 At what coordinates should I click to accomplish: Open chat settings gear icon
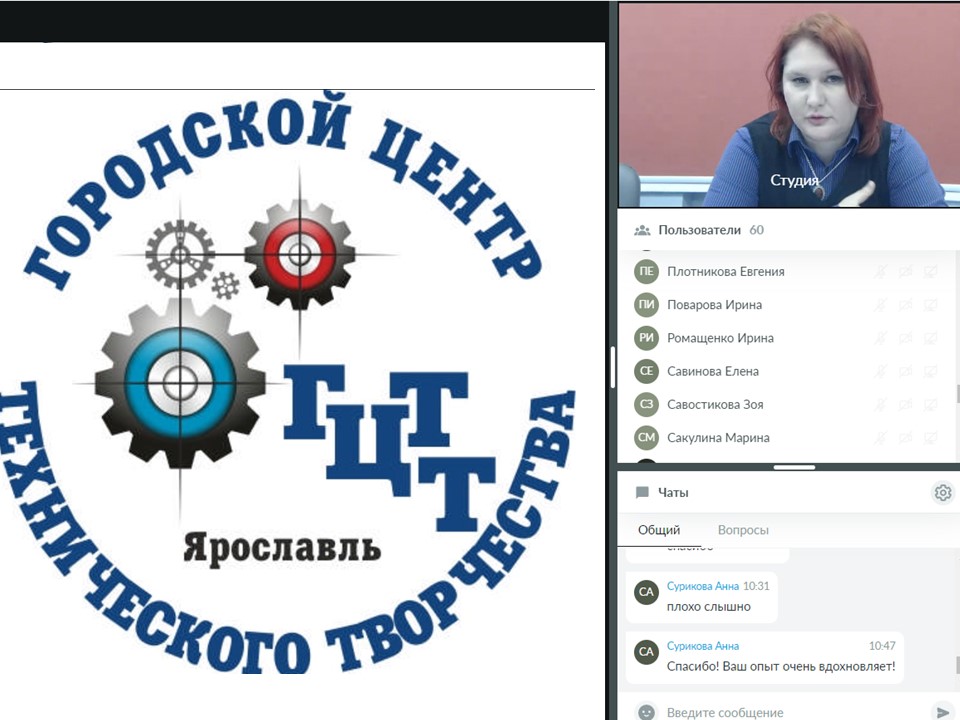tap(943, 492)
